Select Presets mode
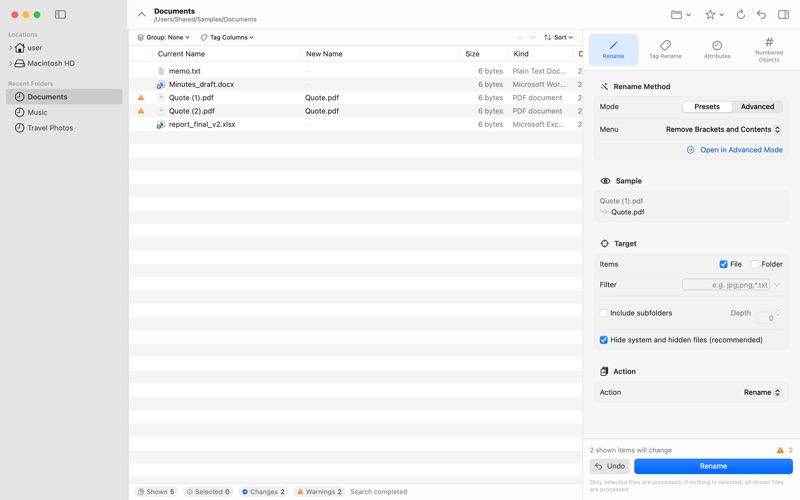Image resolution: width=800 pixels, height=500 pixels. pos(707,107)
